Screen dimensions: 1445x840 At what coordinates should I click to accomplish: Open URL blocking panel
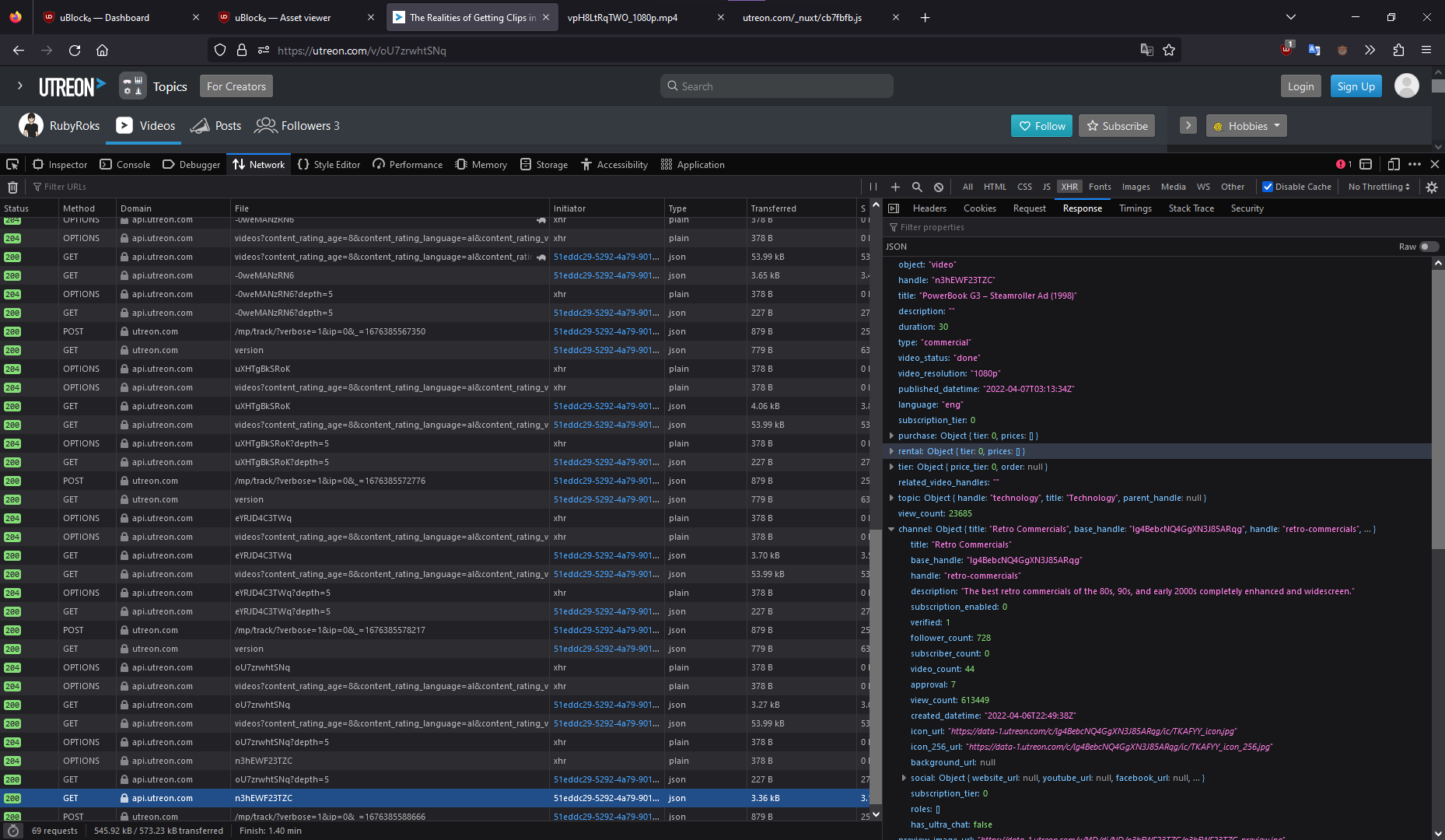pyautogui.click(x=939, y=186)
